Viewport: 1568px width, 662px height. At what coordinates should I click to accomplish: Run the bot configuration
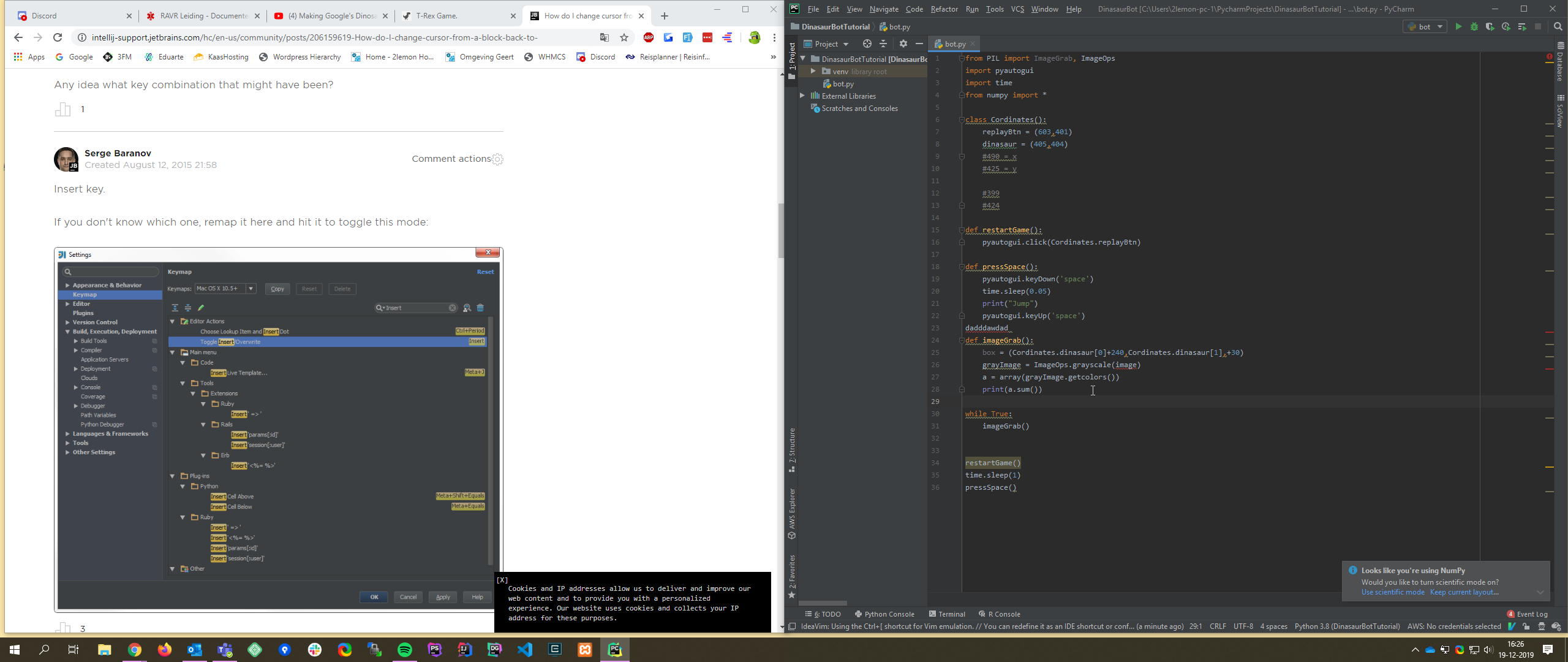tap(1458, 27)
